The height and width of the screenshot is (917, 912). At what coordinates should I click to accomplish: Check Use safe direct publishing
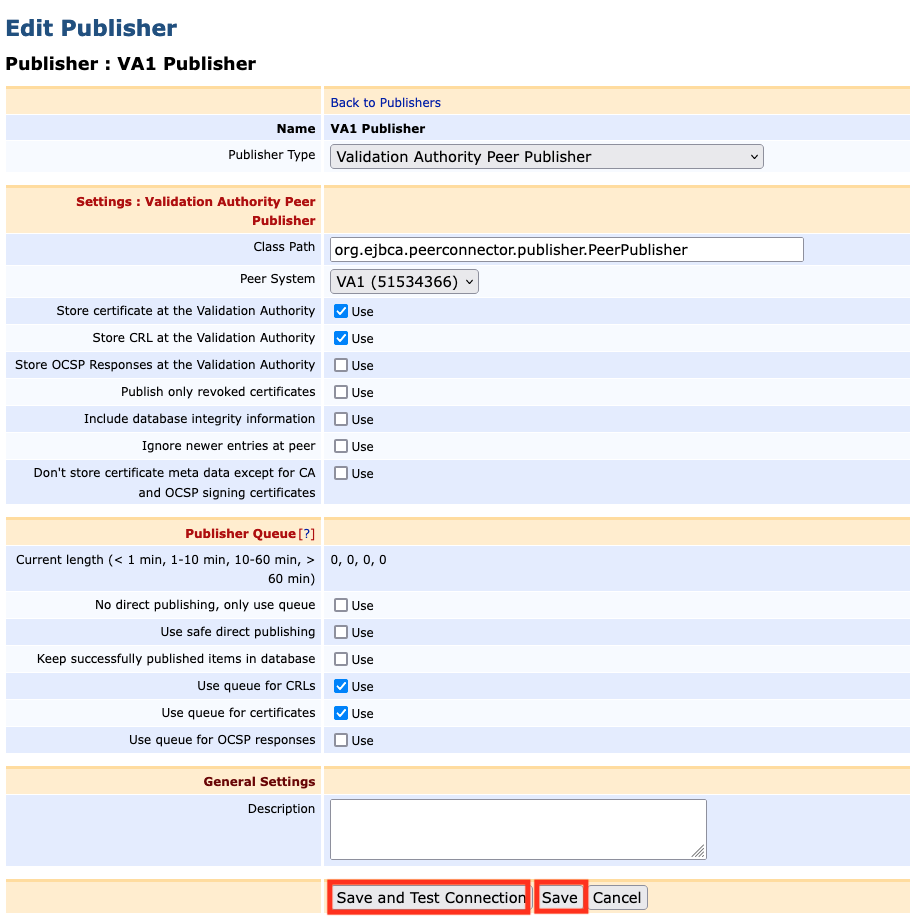[x=341, y=632]
